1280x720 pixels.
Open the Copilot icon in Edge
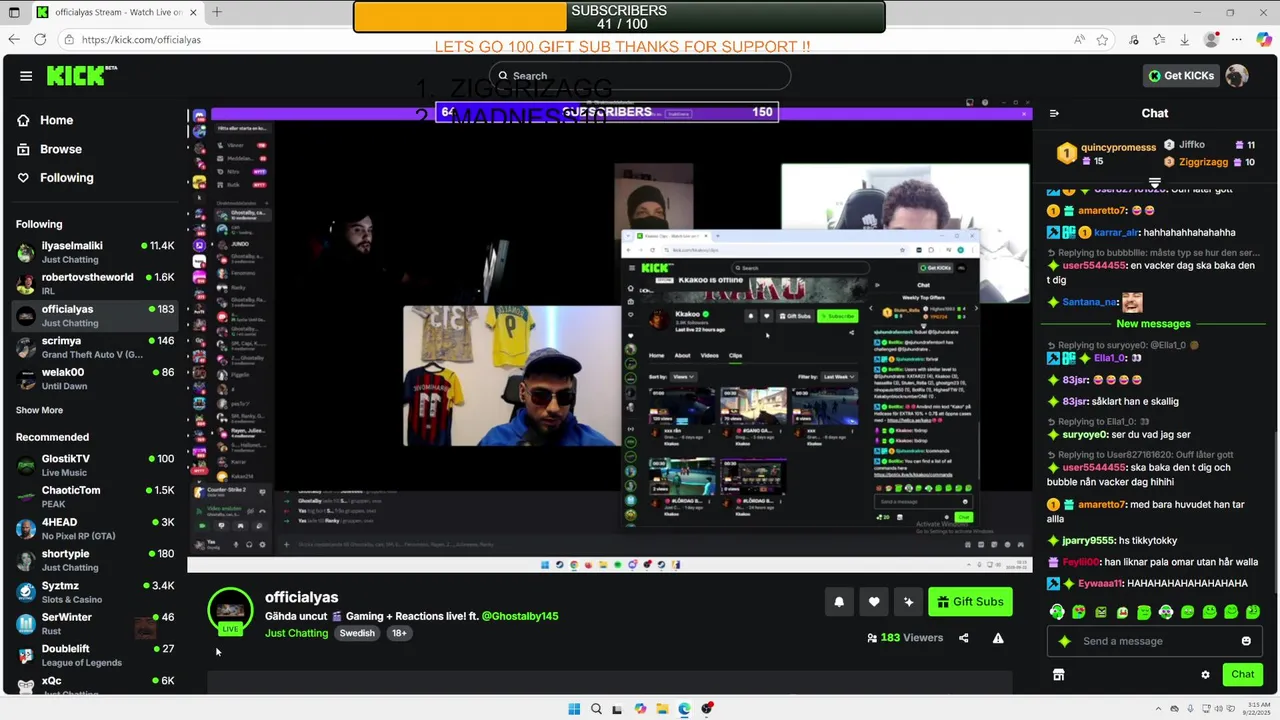(1264, 40)
